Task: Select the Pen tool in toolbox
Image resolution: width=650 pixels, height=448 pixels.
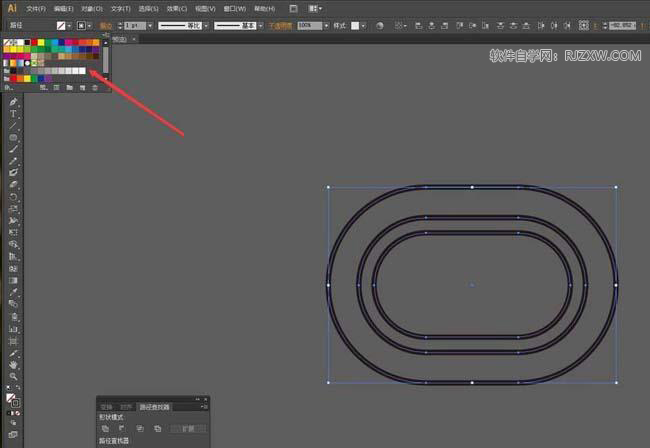Action: coord(13,102)
